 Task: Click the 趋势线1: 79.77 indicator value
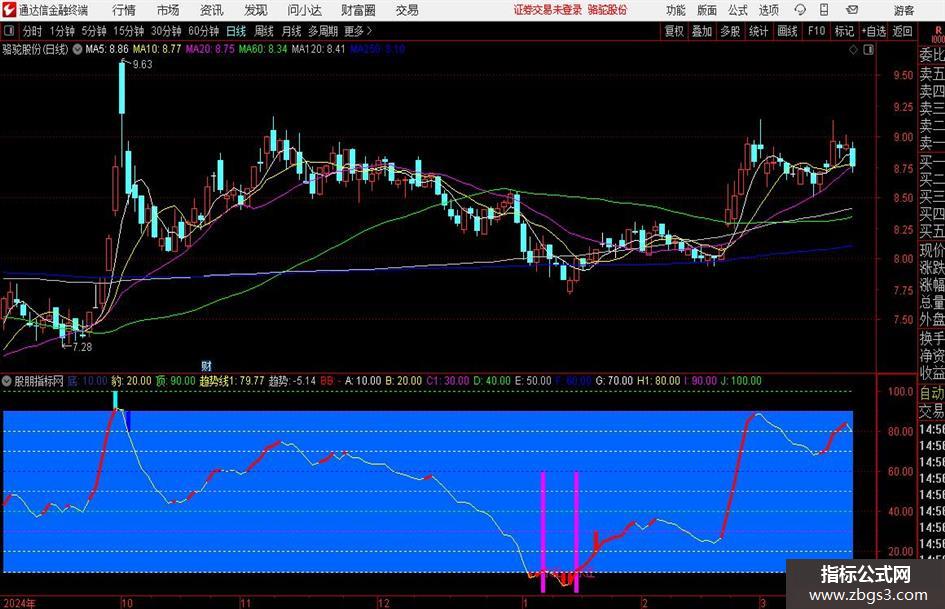(232, 381)
